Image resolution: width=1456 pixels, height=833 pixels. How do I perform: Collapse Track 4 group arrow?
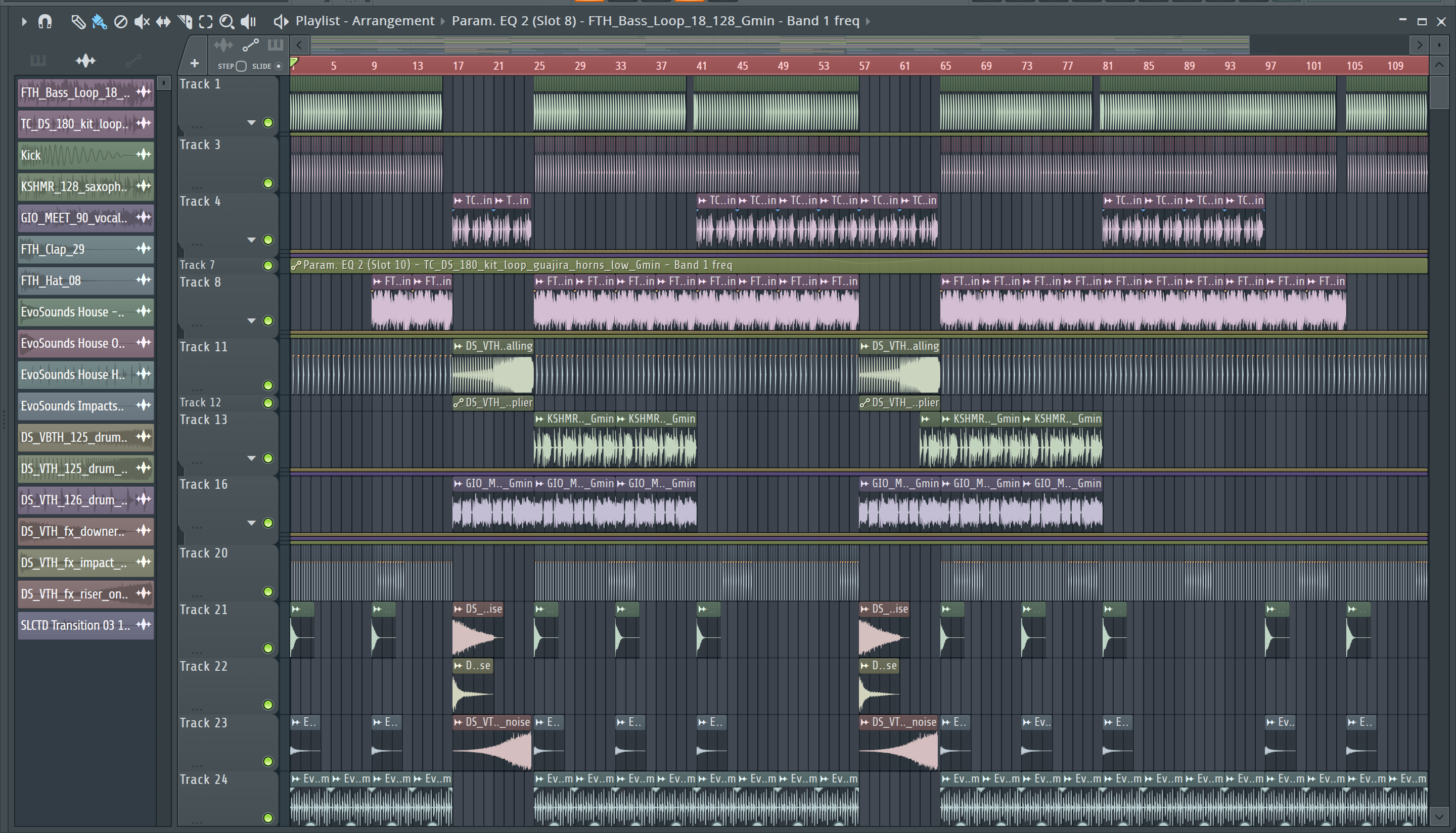(251, 240)
